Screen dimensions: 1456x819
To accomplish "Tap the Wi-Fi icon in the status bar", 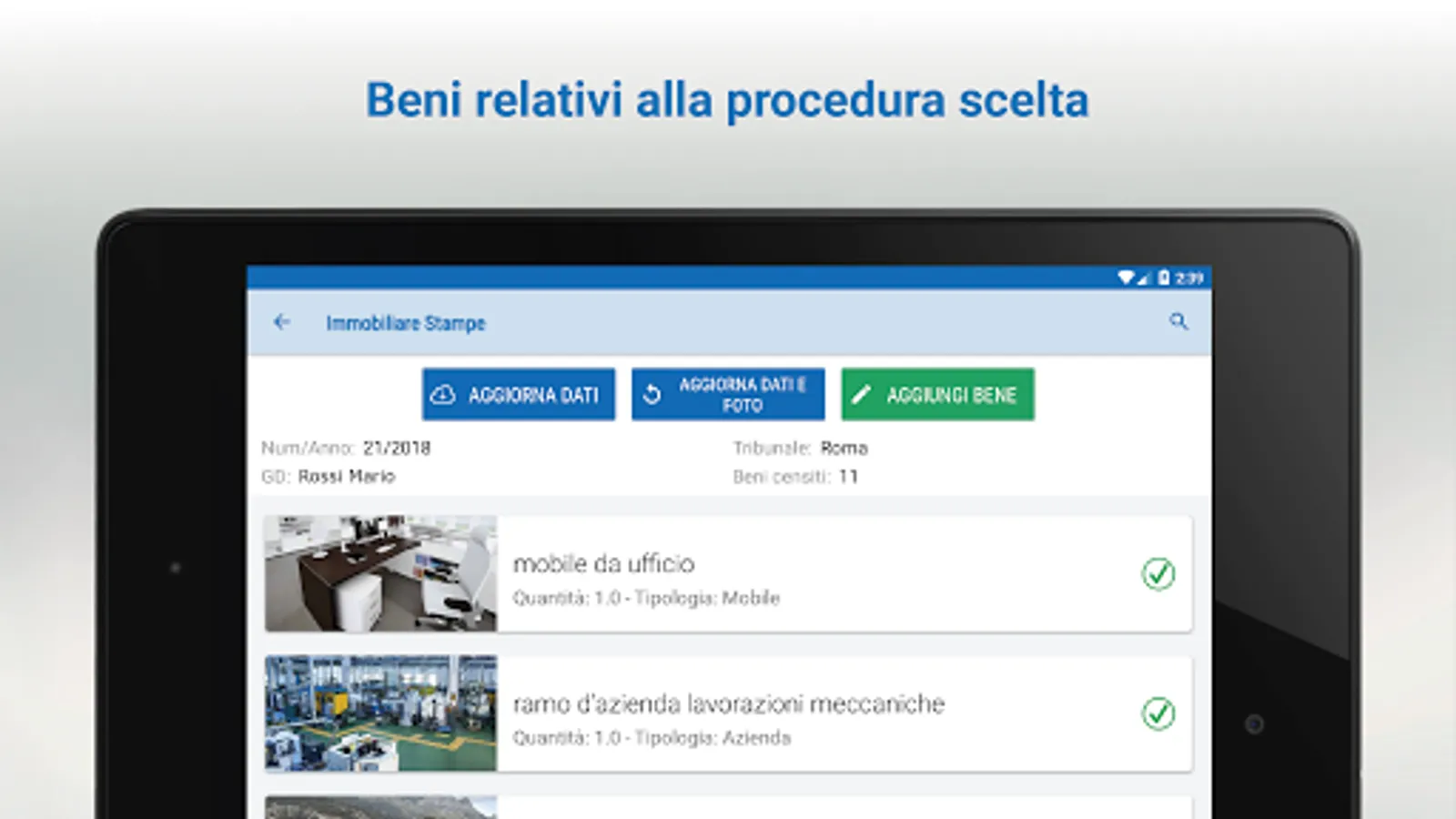I will tap(1126, 278).
